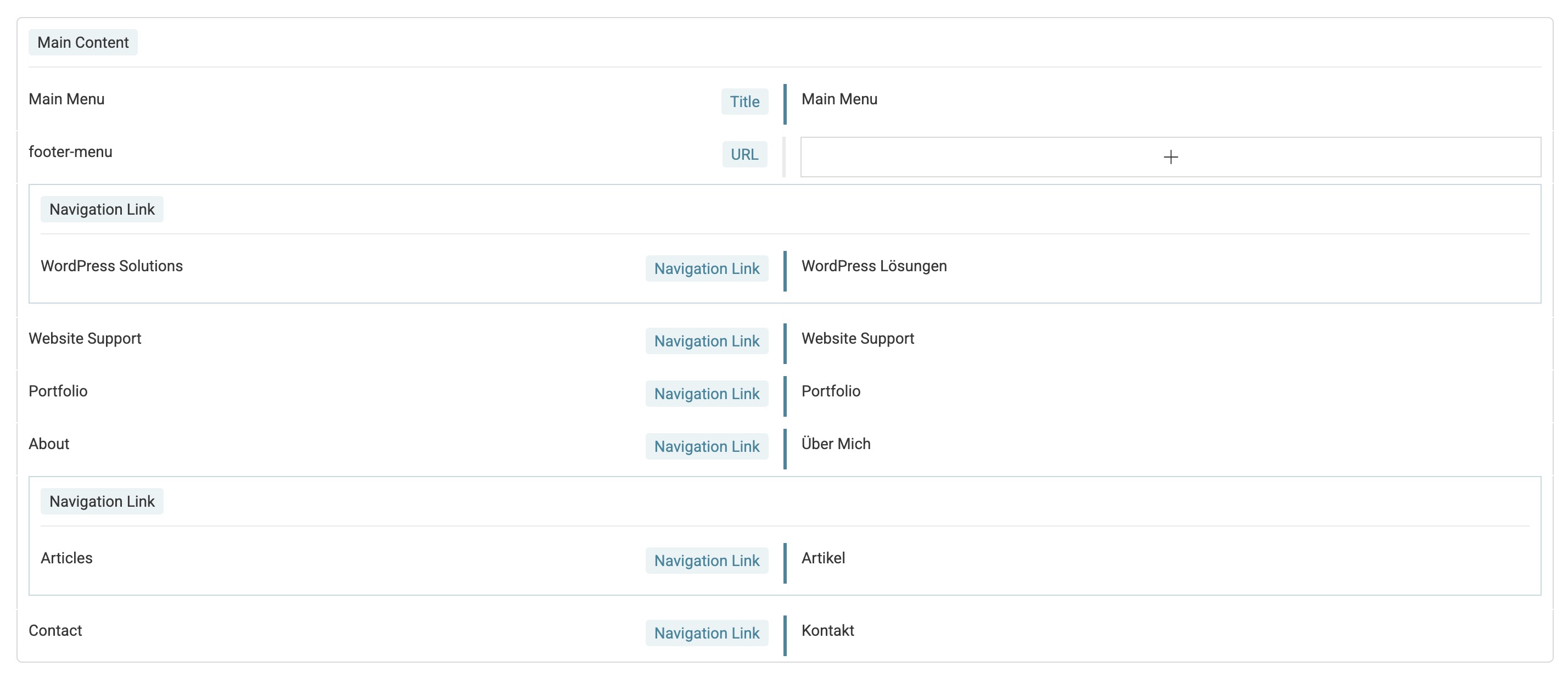Image resolution: width=1568 pixels, height=683 pixels.
Task: Click the Website Support translation text
Action: [x=857, y=338]
